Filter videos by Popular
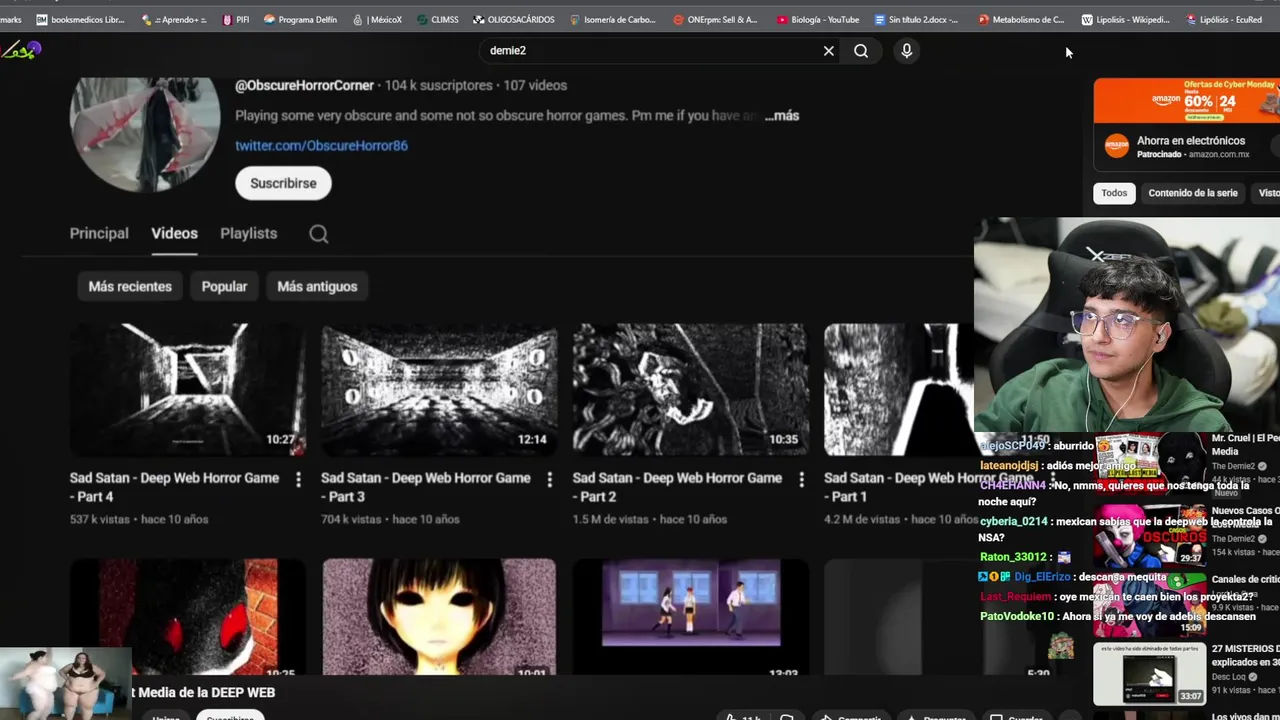 point(224,286)
